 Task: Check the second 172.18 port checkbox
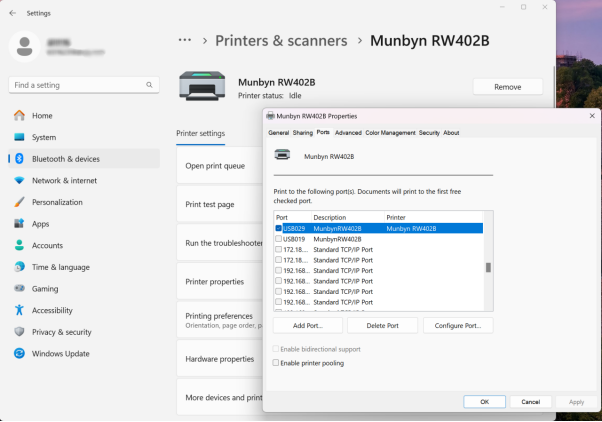[278, 260]
